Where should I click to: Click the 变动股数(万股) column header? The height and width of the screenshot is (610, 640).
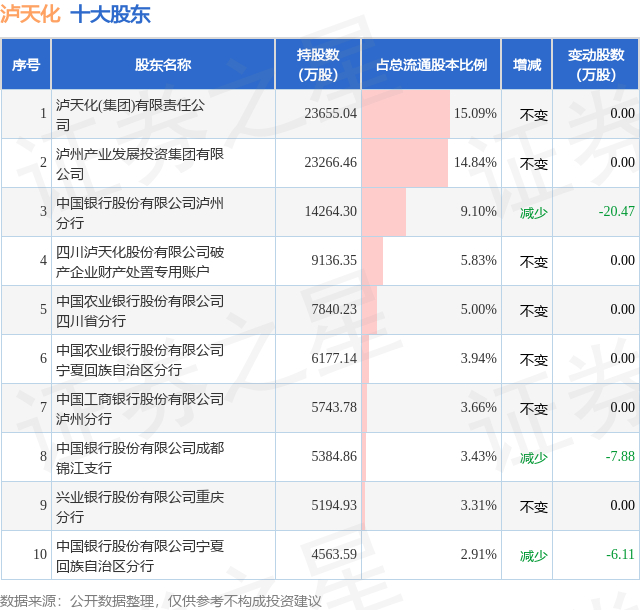tap(596, 65)
